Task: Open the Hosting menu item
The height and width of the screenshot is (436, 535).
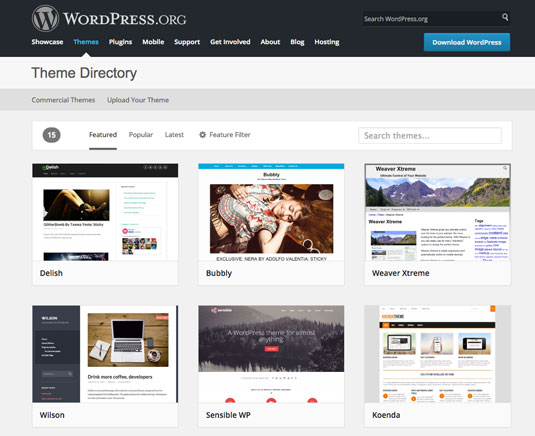Action: click(x=327, y=42)
